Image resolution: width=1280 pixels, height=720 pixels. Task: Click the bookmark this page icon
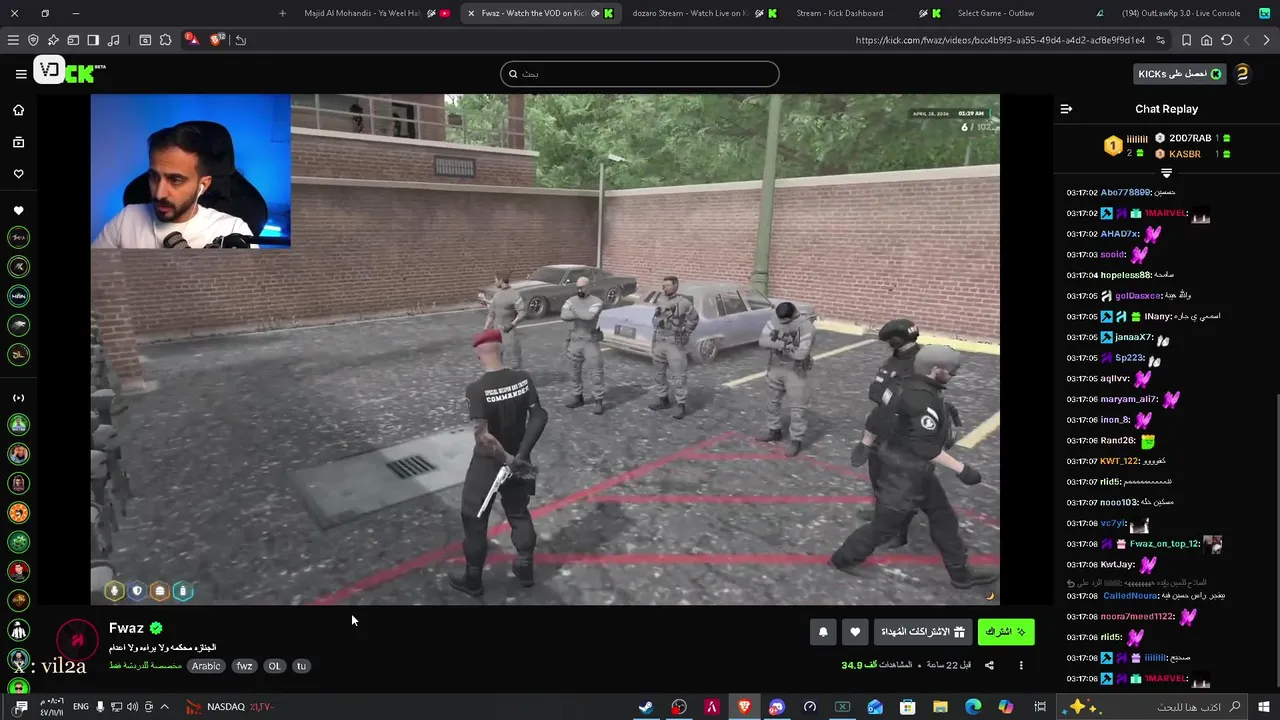pos(1187,40)
